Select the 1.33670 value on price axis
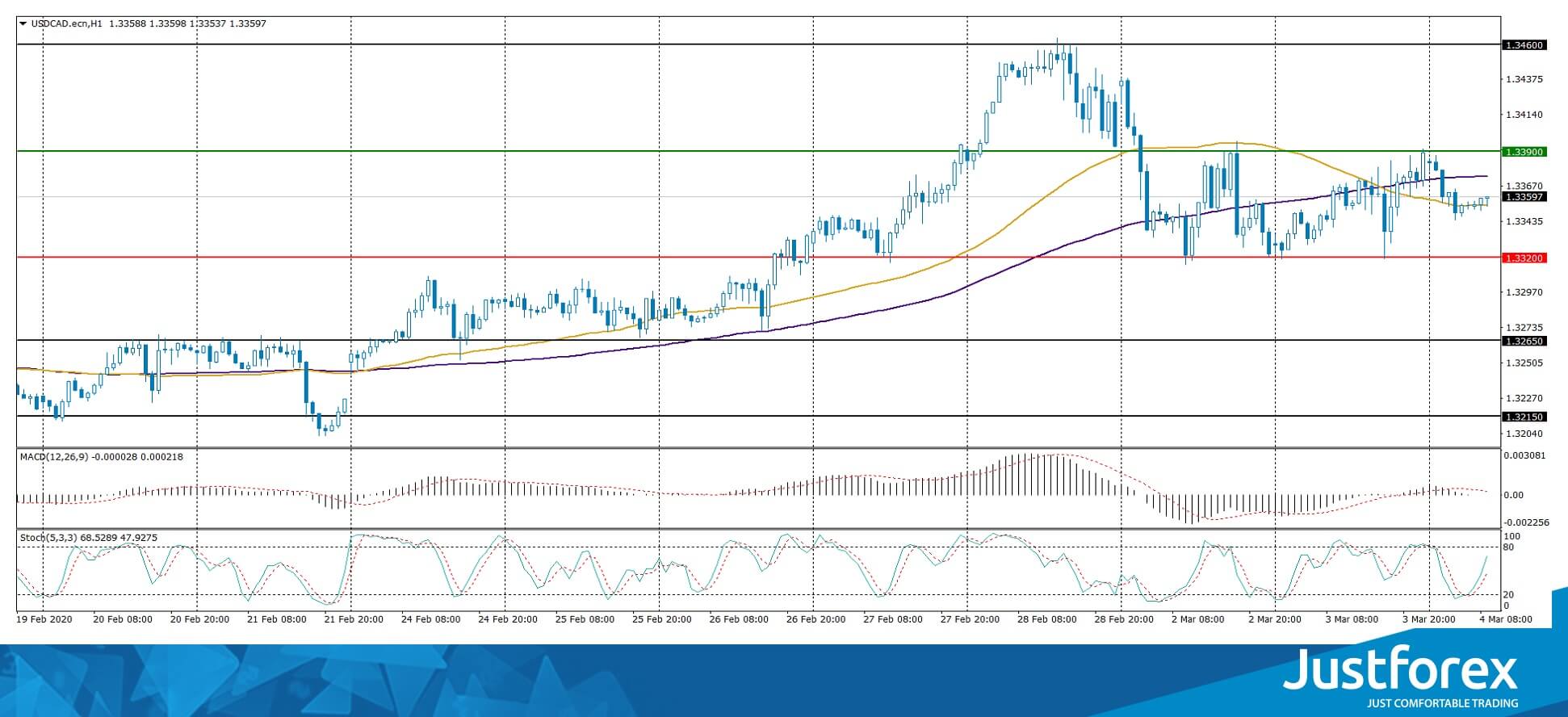This screenshot has height=717, width=1568. [1524, 186]
